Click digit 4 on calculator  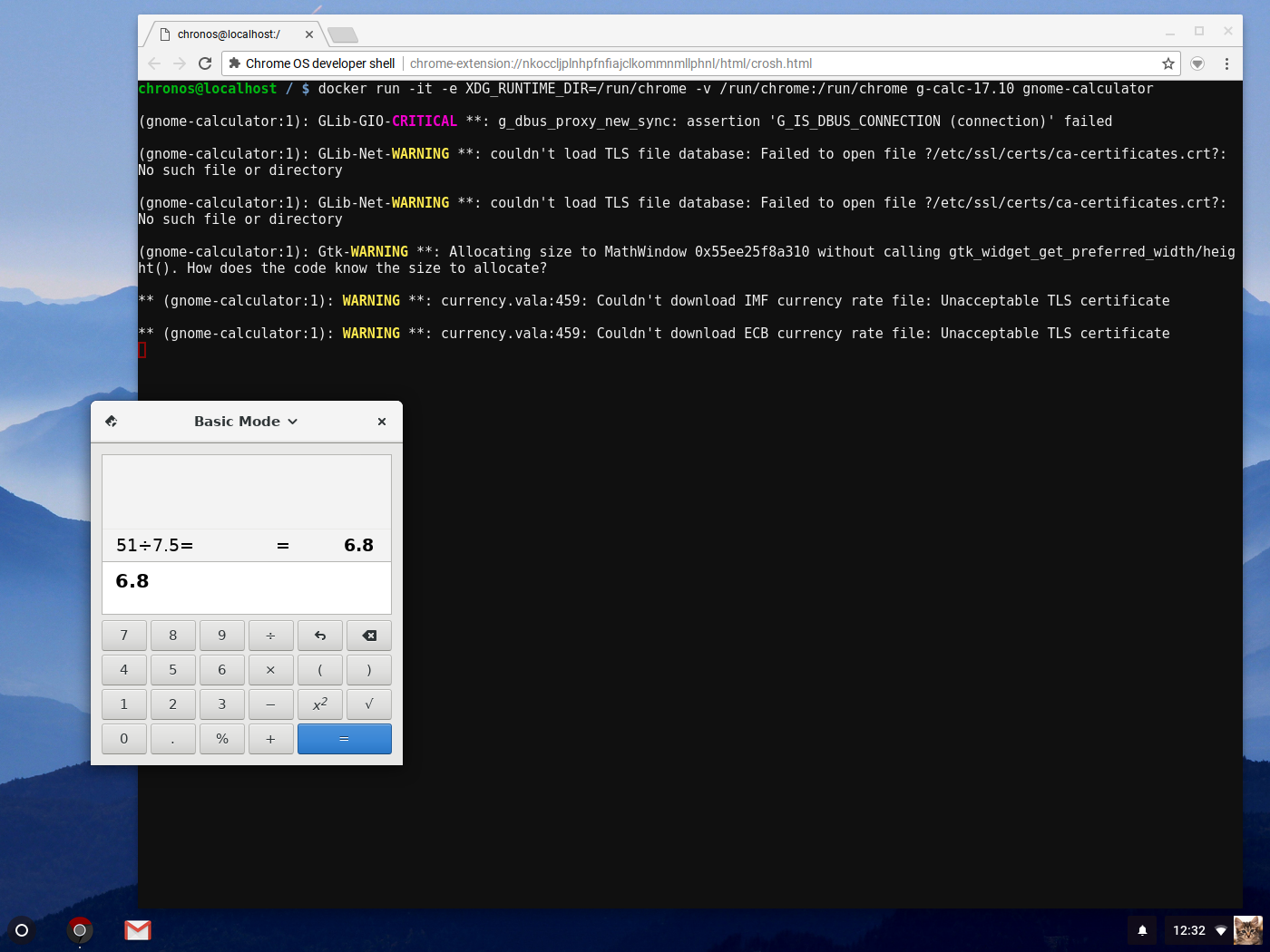(x=124, y=670)
